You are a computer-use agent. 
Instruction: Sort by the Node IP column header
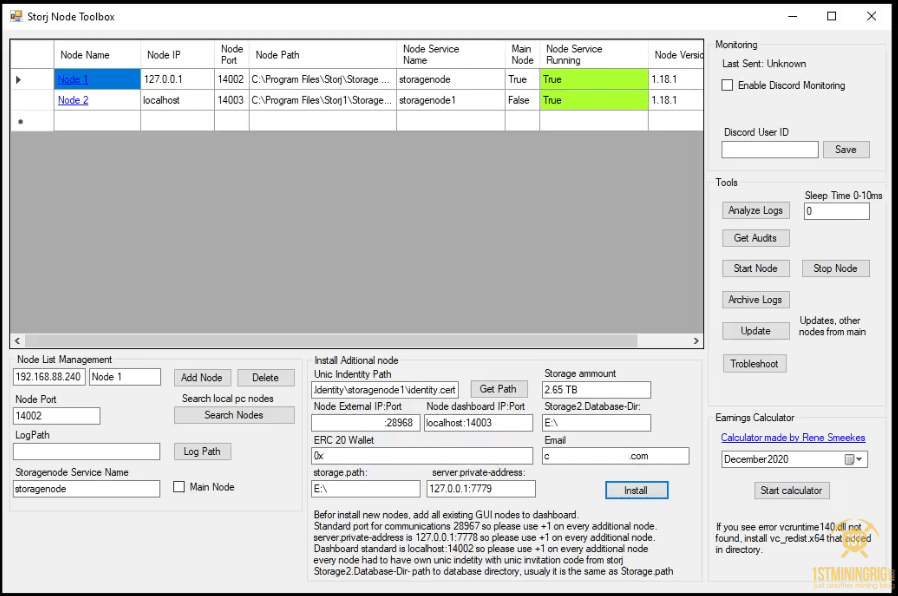(178, 55)
